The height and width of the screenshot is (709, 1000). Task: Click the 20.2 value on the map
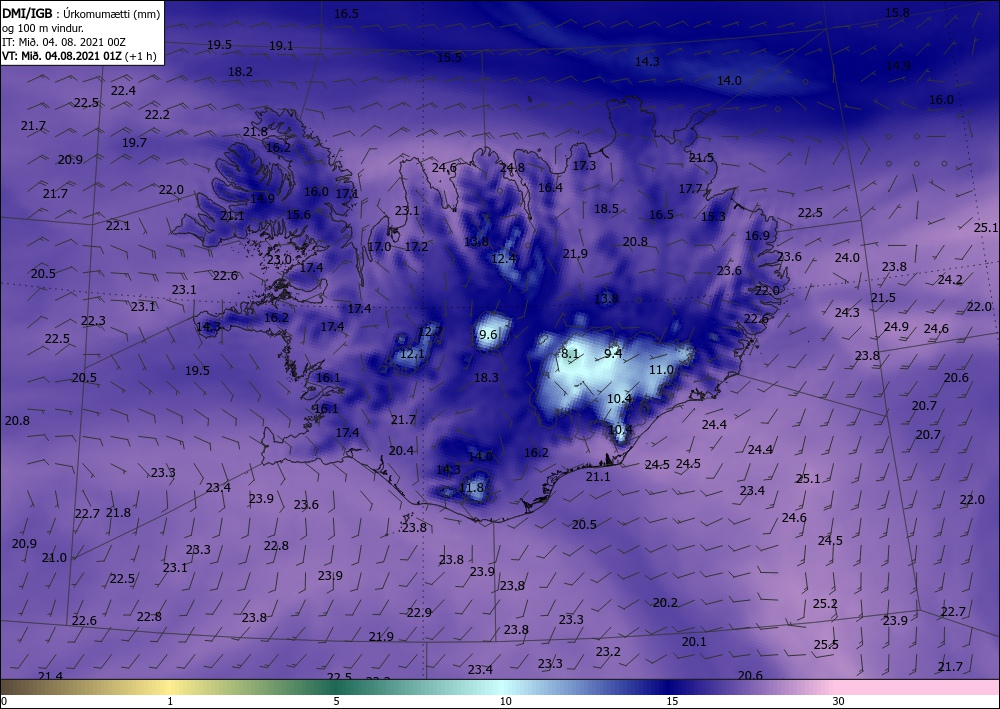click(x=665, y=603)
